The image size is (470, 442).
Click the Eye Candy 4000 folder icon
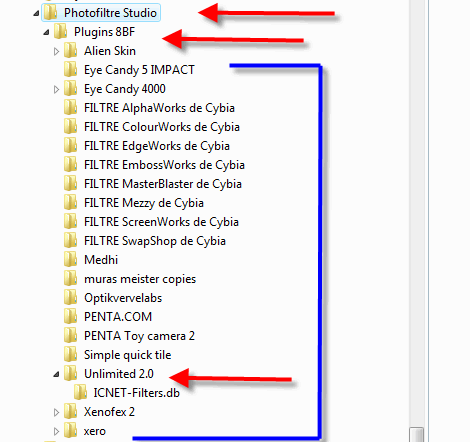(71, 89)
